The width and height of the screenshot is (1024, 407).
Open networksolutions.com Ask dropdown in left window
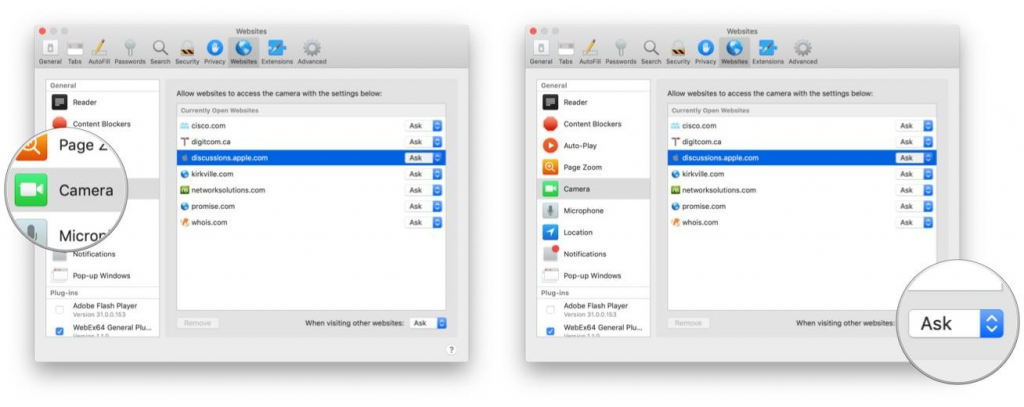coord(423,190)
